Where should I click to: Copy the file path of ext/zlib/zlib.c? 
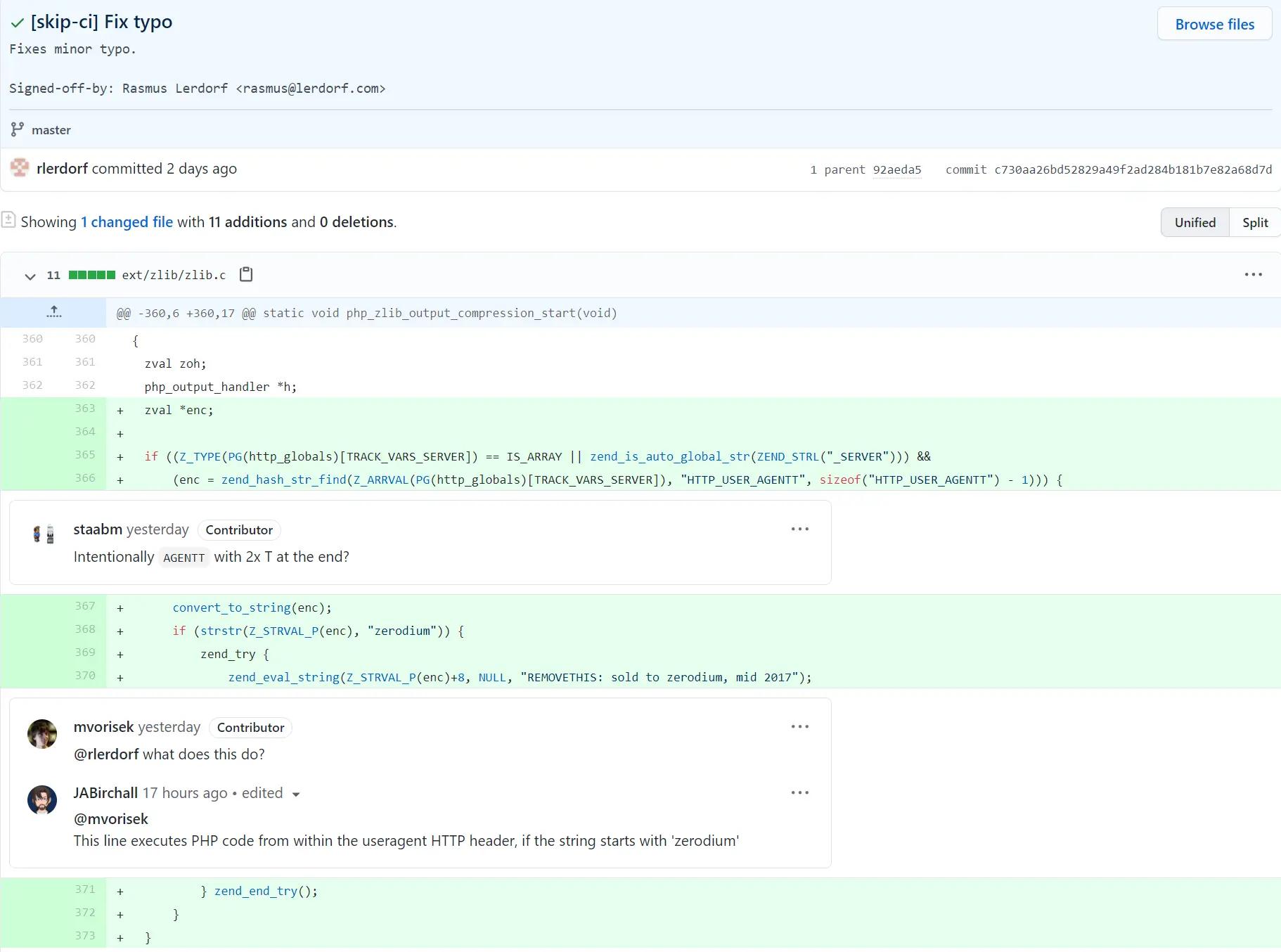click(245, 274)
